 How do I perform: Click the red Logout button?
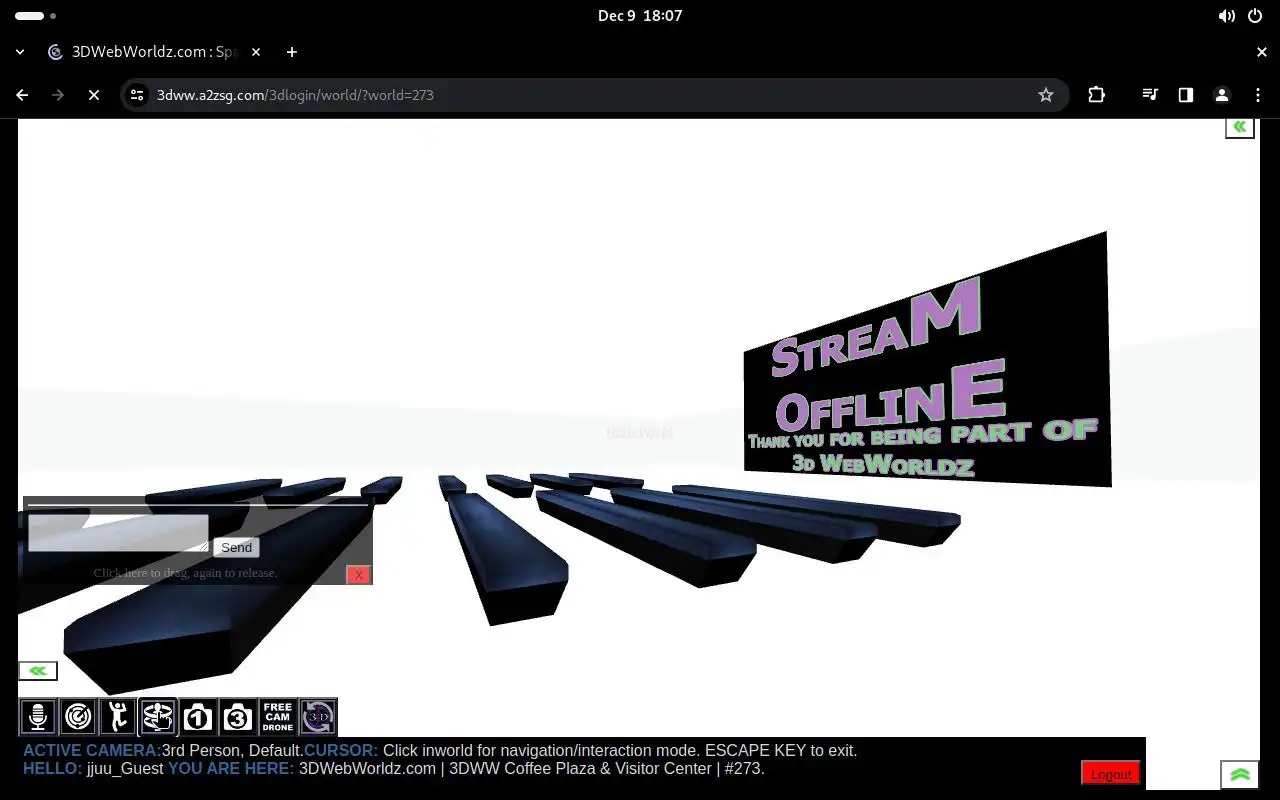coord(1111,774)
